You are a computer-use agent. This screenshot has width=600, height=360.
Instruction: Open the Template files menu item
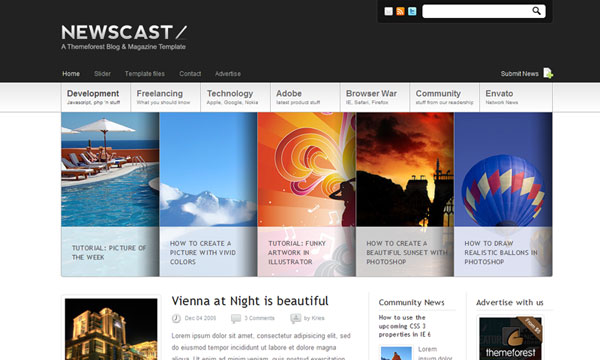tap(145, 74)
